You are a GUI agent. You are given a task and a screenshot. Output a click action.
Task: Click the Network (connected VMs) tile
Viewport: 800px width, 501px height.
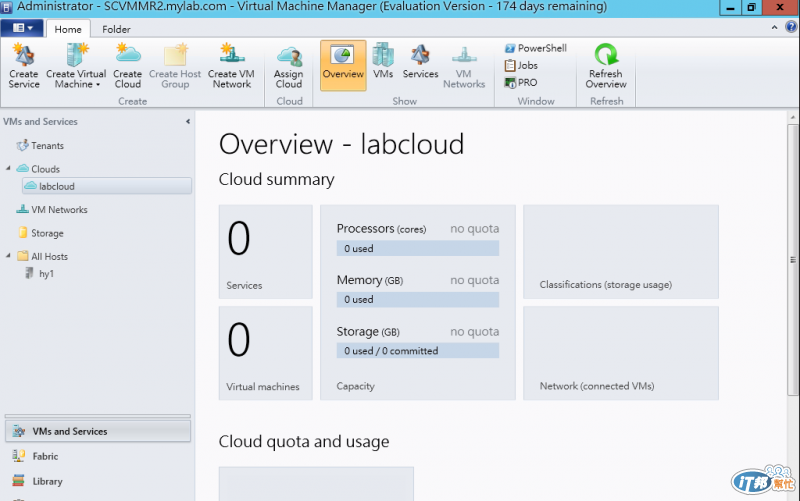click(620, 353)
